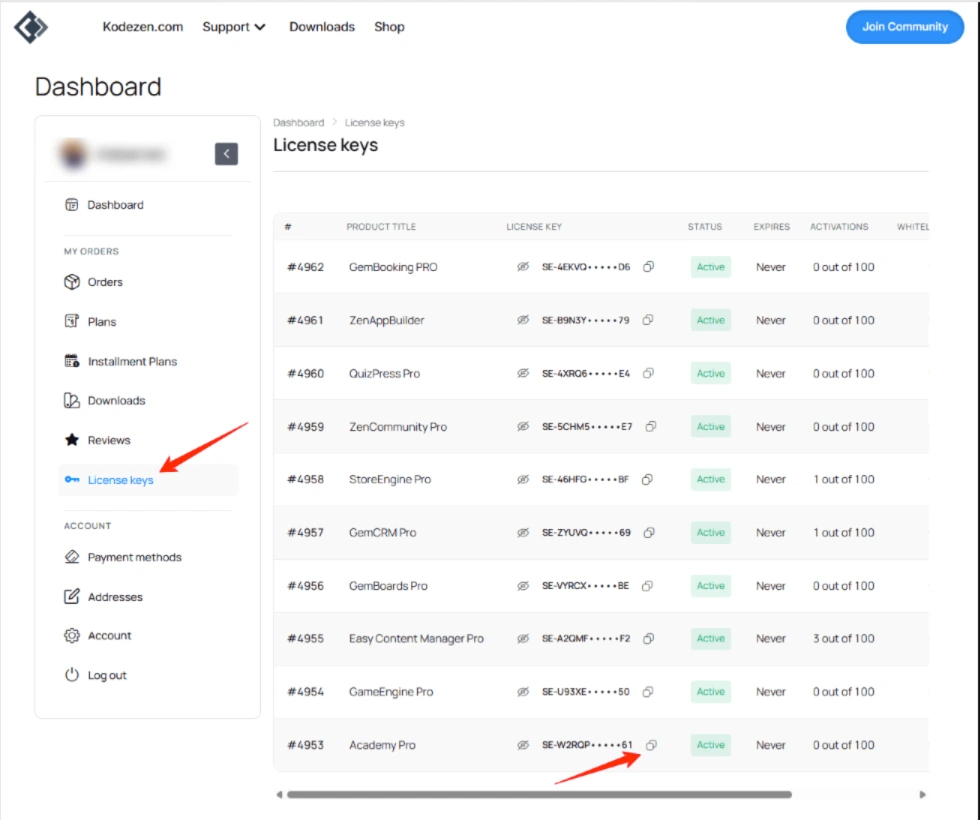Open the Orders sidebar item
The image size is (980, 820).
pos(148,282)
